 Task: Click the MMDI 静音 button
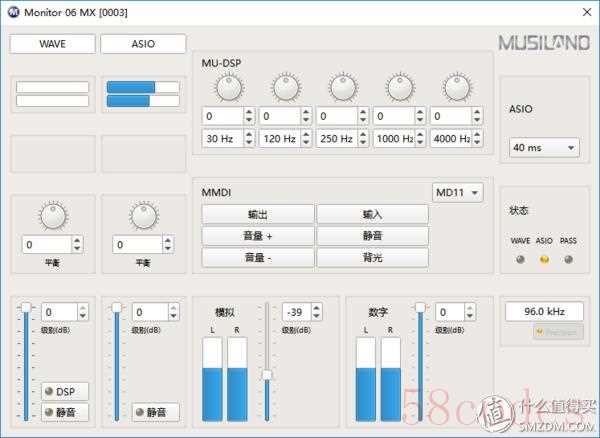pyautogui.click(x=373, y=236)
